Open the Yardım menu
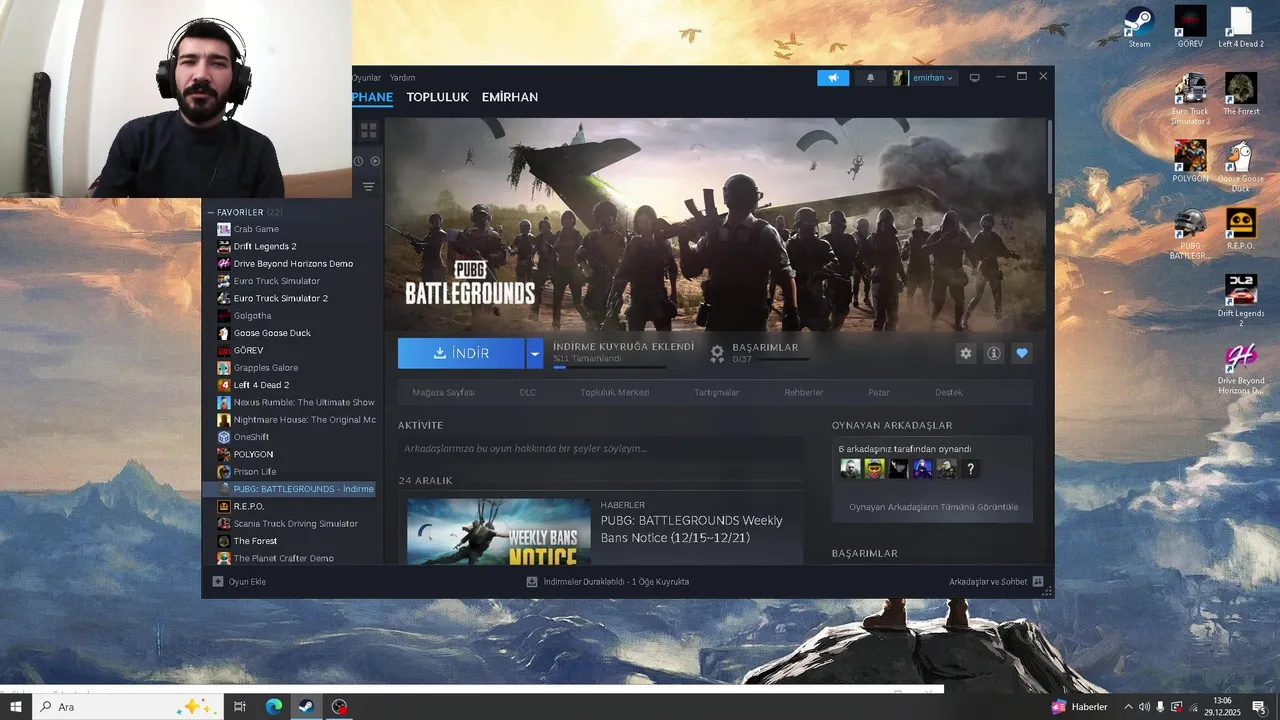The height and width of the screenshot is (720, 1280). [402, 78]
